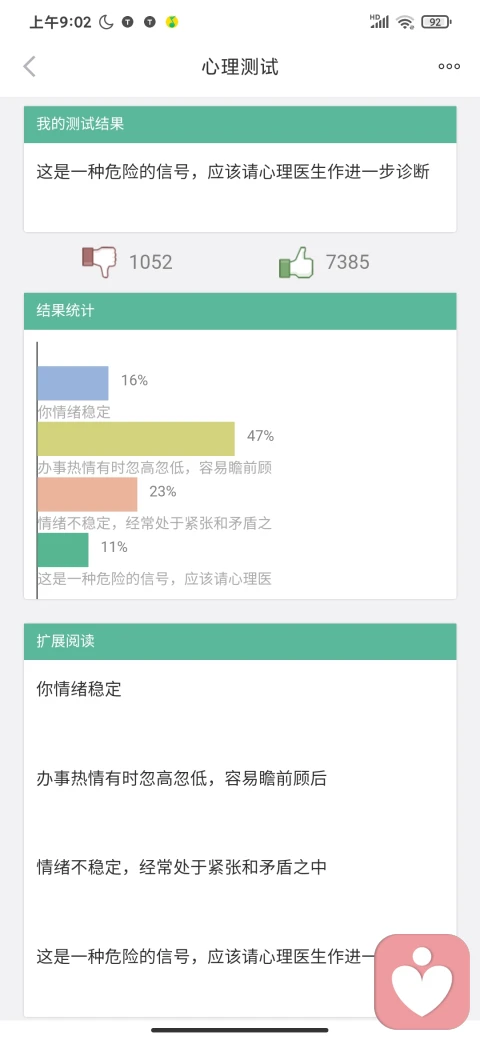Tap the dislike count 1052
The image size is (480, 1040).
150,263
